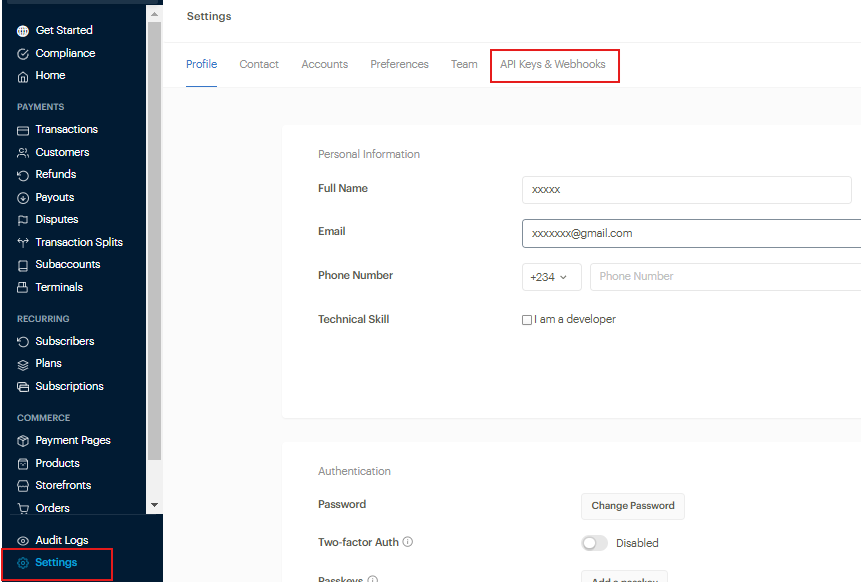Check the 'I am a developer' checkbox

527,320
